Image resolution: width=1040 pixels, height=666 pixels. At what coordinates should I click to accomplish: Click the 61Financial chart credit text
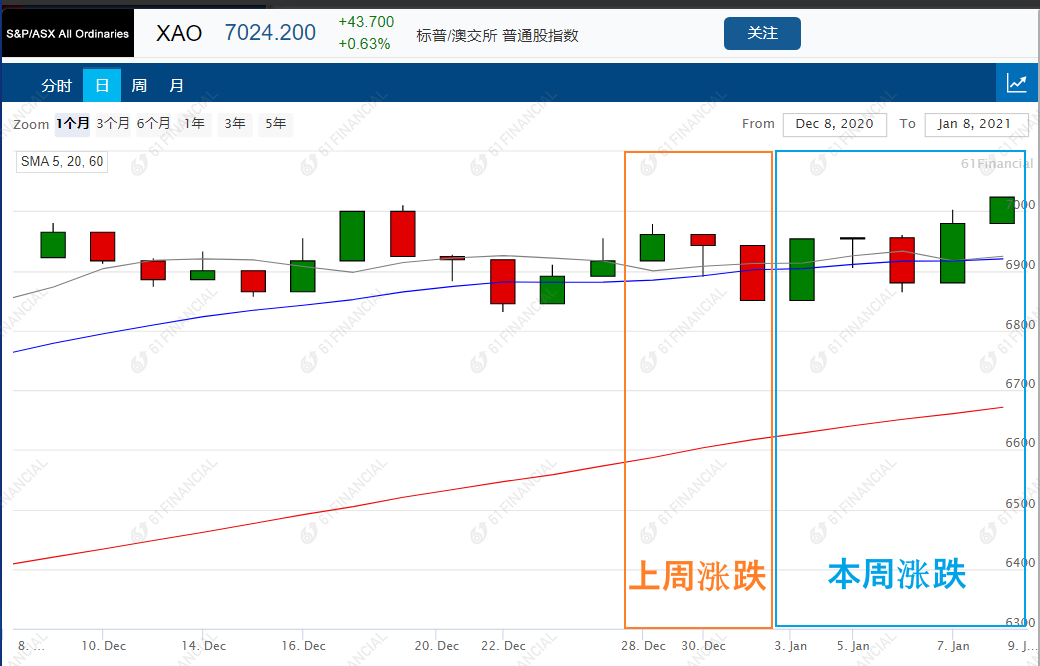pos(997,163)
